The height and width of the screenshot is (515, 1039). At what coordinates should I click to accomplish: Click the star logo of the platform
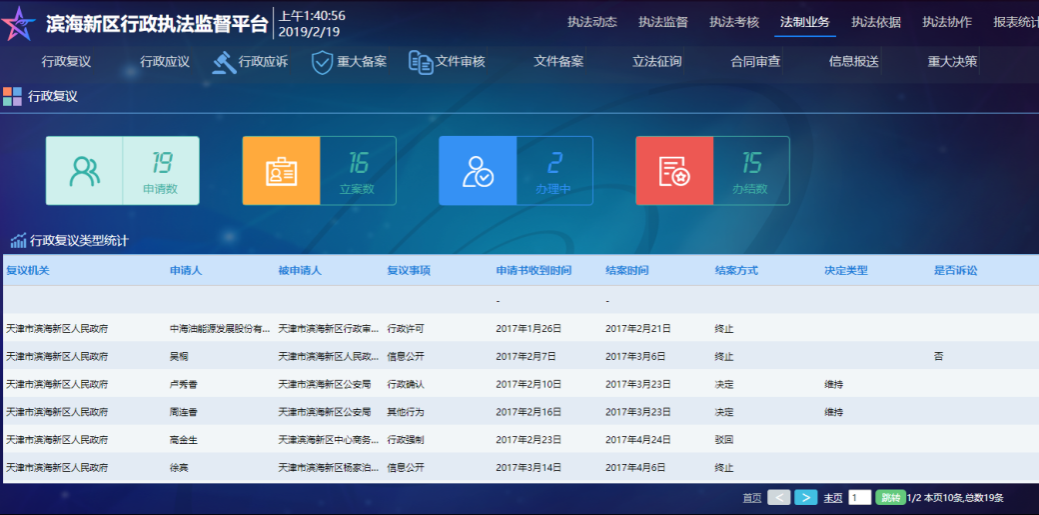(19, 25)
